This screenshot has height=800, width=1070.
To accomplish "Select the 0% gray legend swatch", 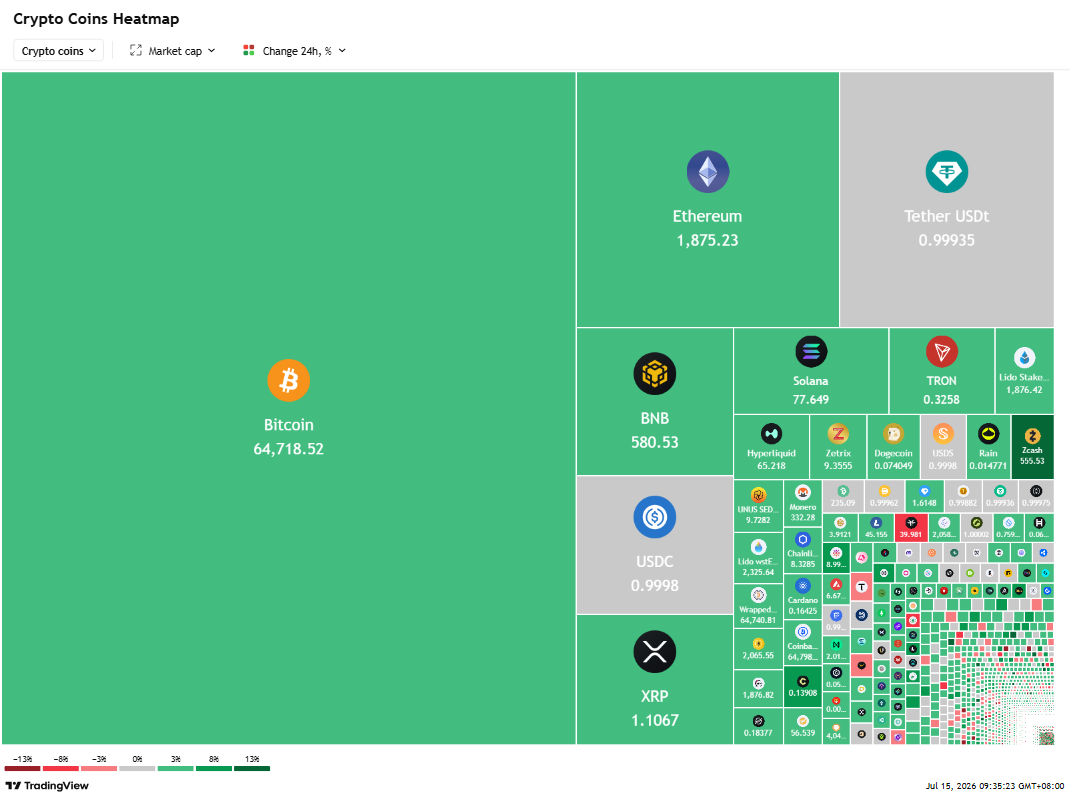I will [137, 769].
